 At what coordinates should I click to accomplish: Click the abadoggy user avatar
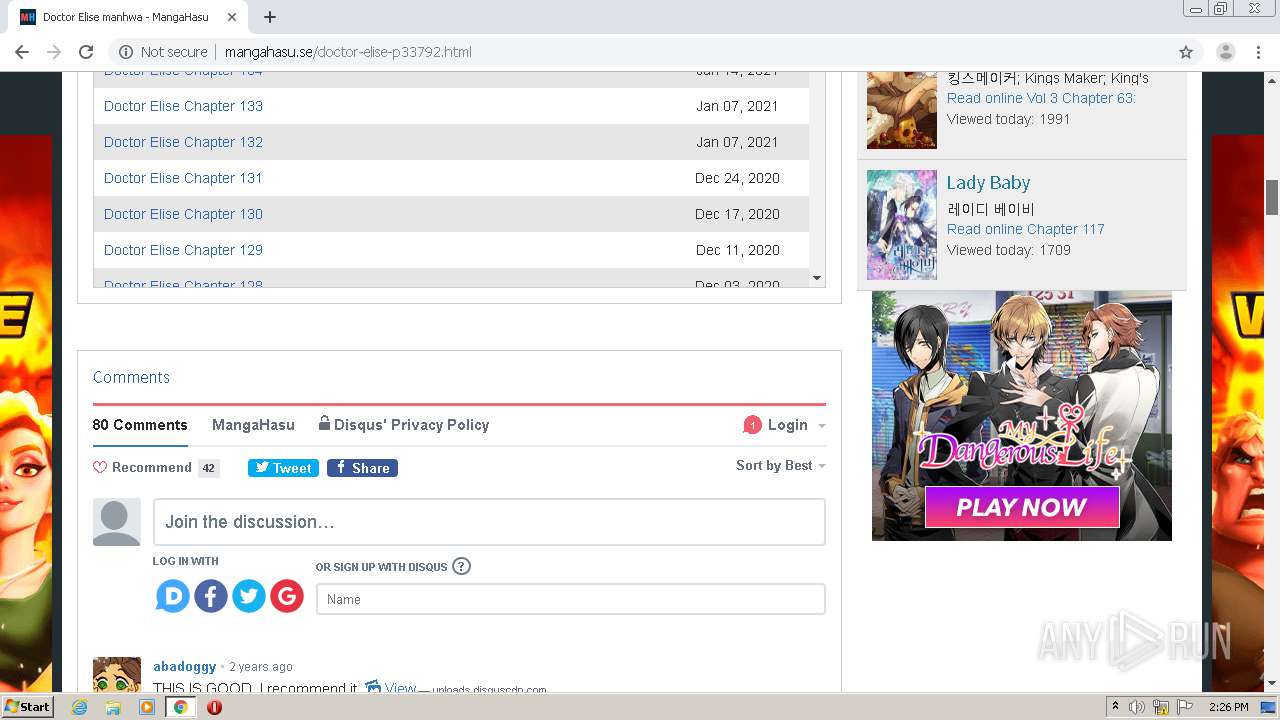click(117, 675)
